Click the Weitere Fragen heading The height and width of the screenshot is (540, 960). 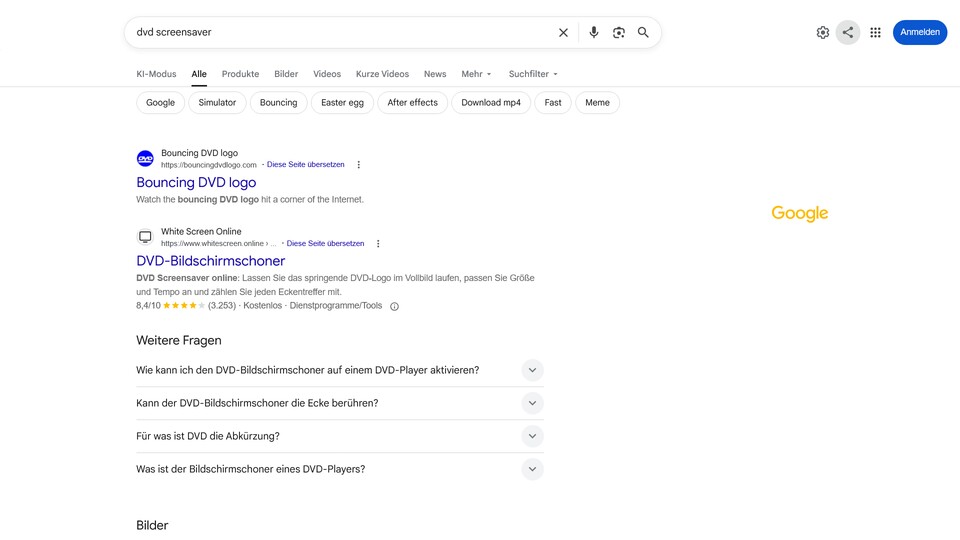179,340
